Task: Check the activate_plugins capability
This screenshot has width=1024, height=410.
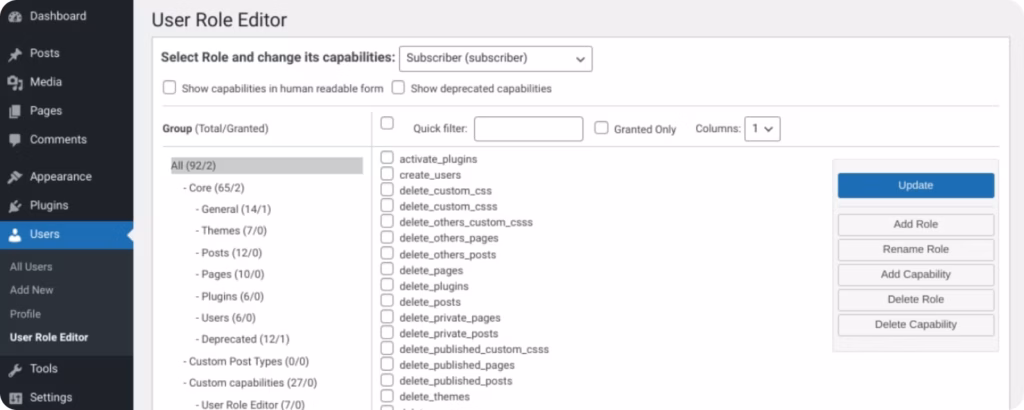Action: (x=387, y=157)
